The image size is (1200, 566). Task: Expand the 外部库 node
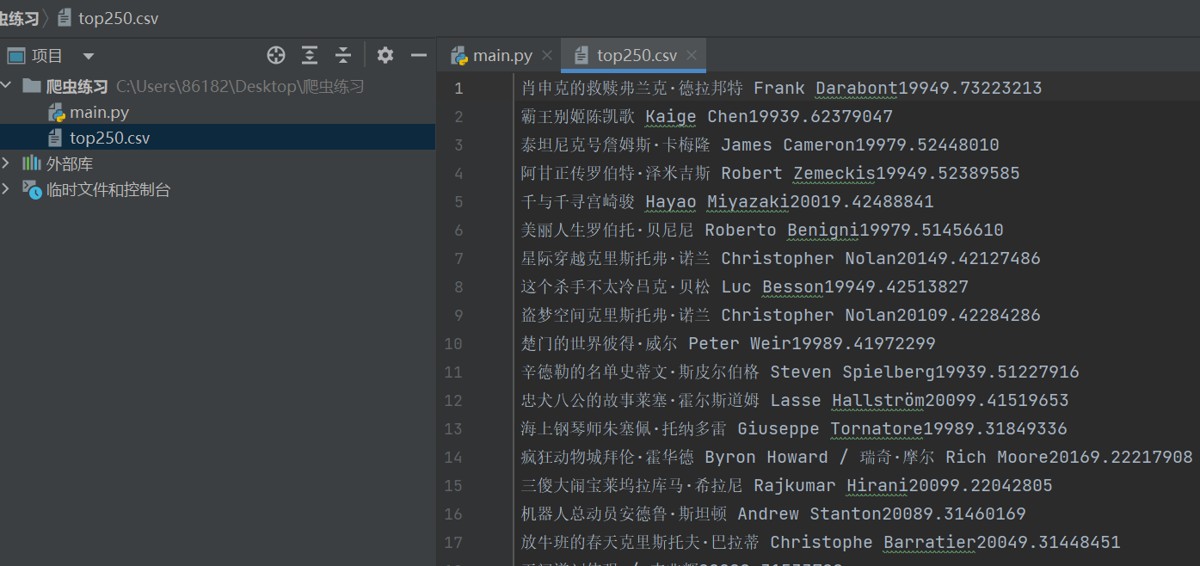point(8,163)
